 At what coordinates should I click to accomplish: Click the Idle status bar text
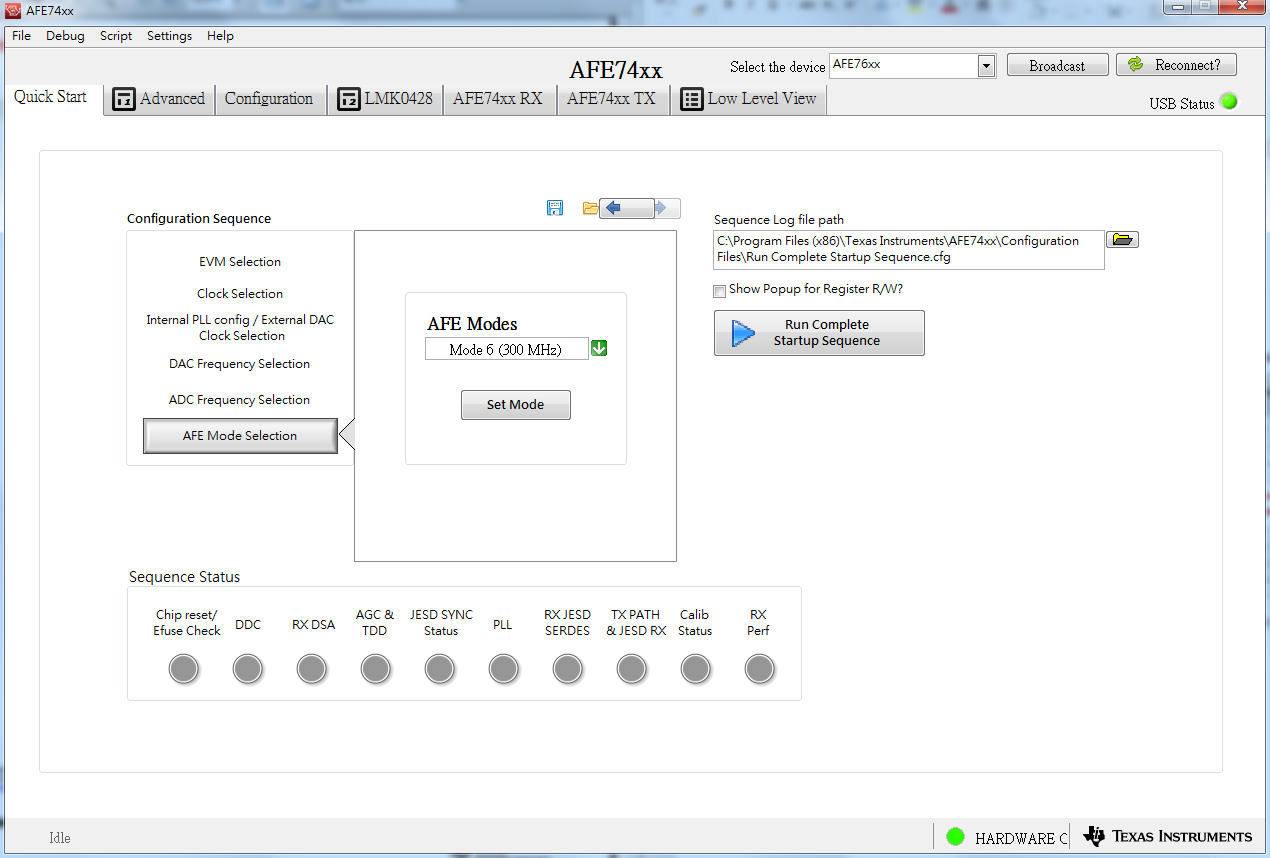[x=60, y=838]
